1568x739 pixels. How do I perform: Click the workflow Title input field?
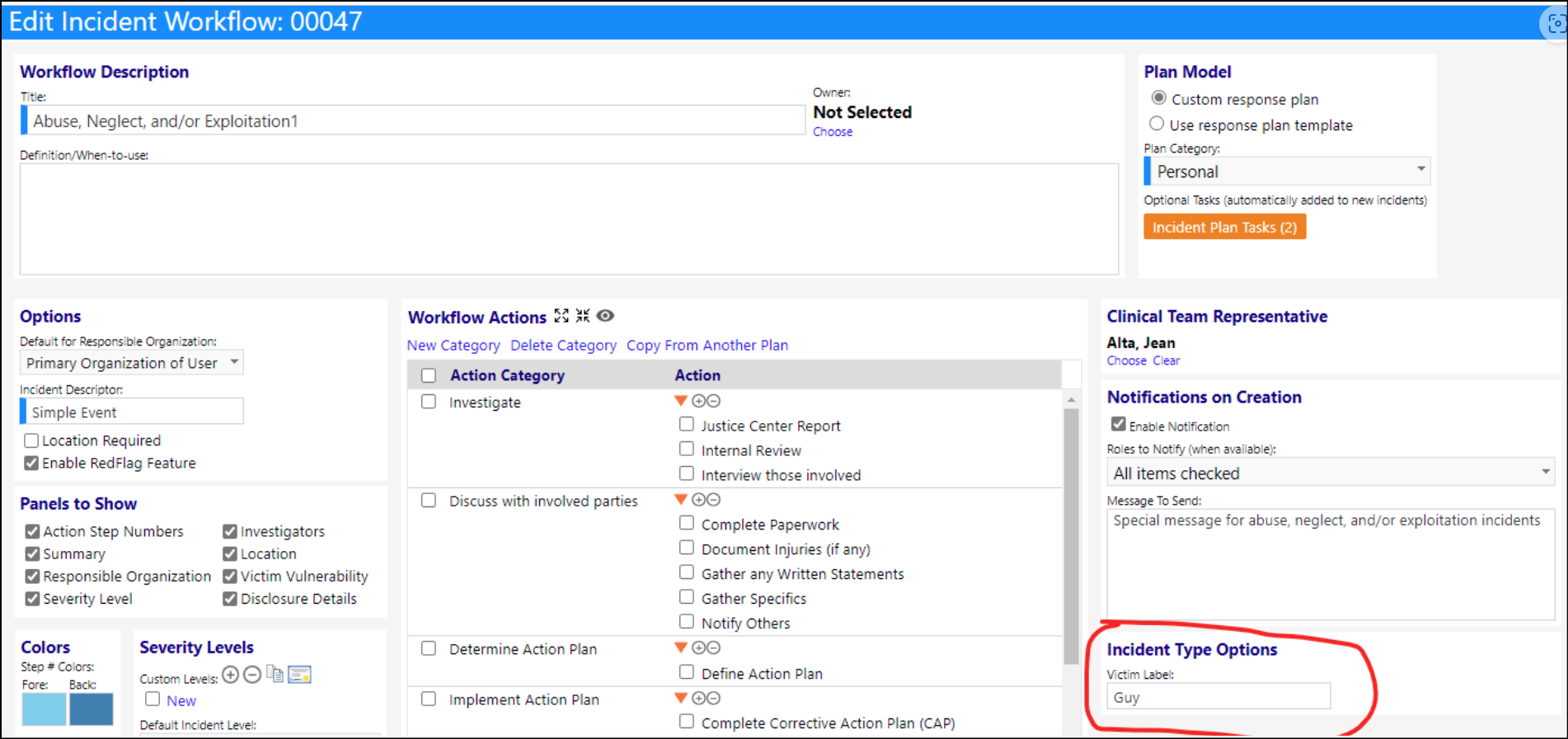pyautogui.click(x=413, y=120)
